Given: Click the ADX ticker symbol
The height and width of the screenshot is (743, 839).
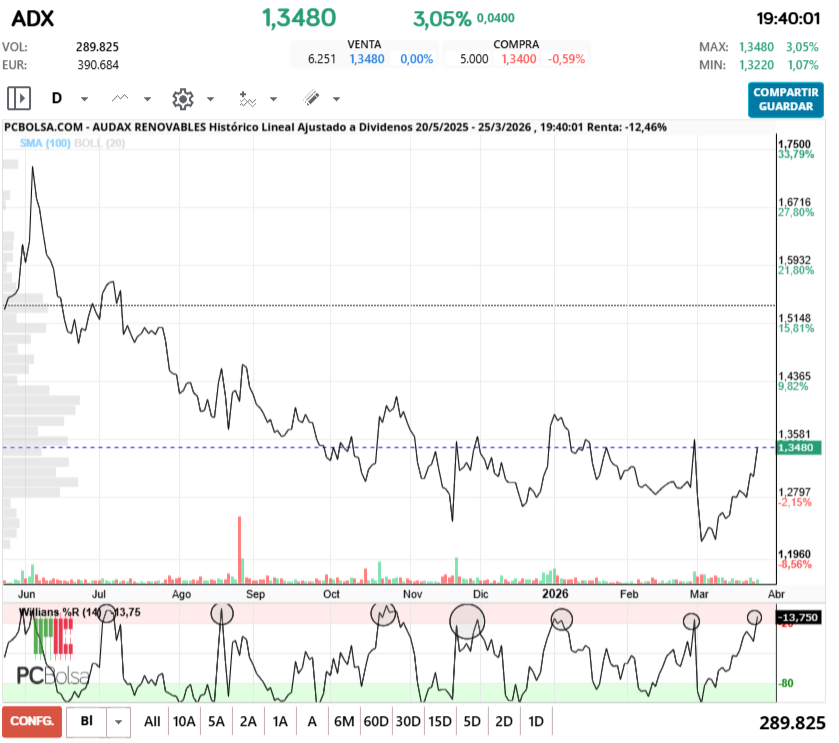Looking at the screenshot, I should coord(33,18).
